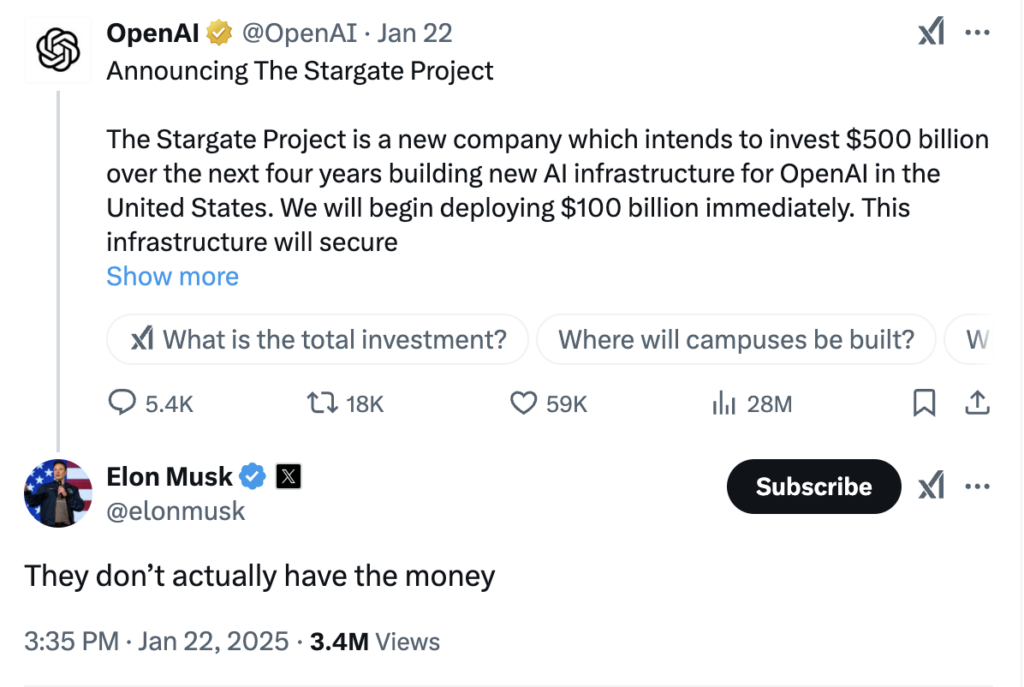1024x687 pixels.
Task: Ask Grok "Where will campuses be built?"
Action: (x=736, y=340)
